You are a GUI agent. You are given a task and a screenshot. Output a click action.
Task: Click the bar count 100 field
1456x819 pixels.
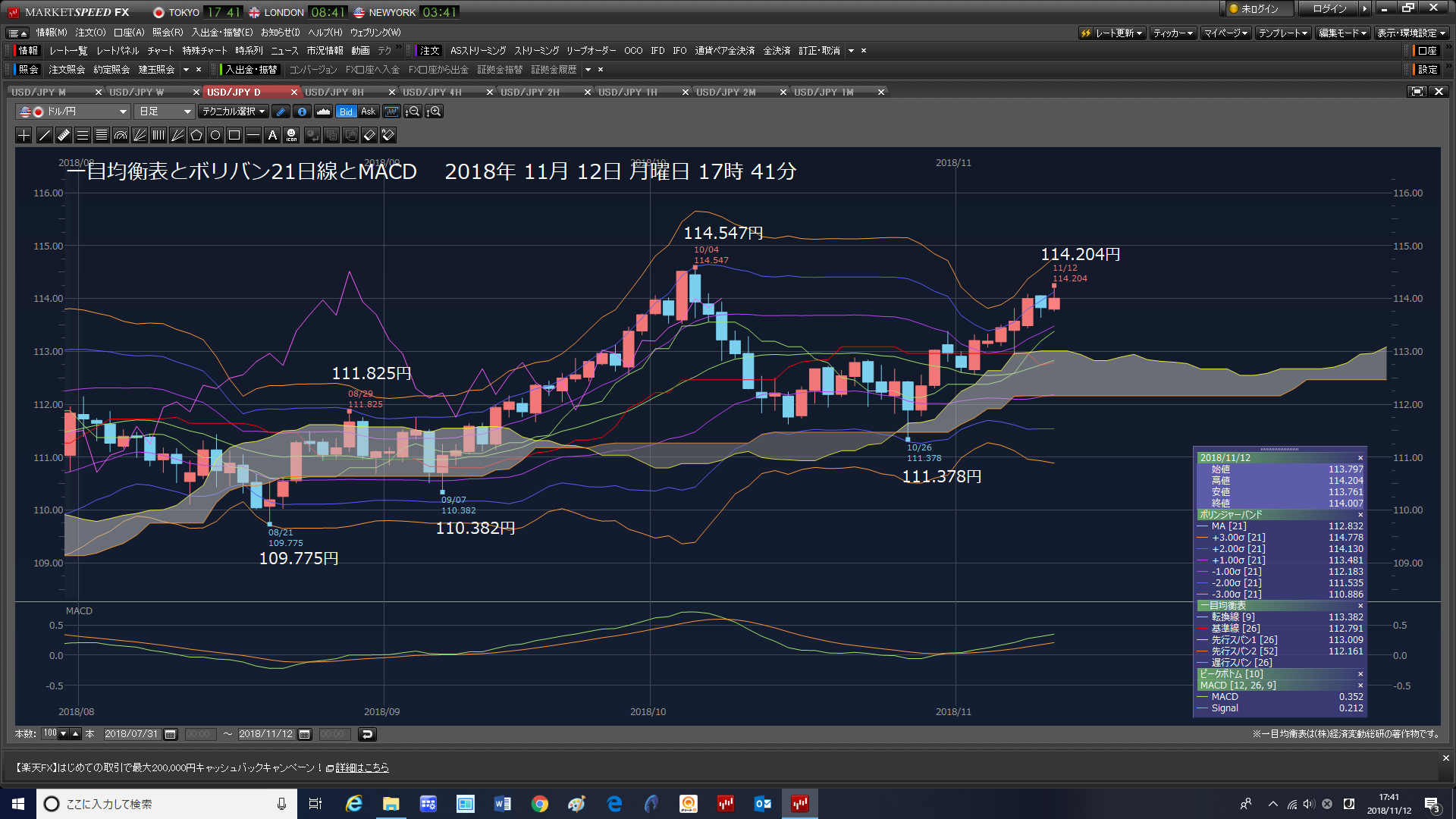[50, 733]
